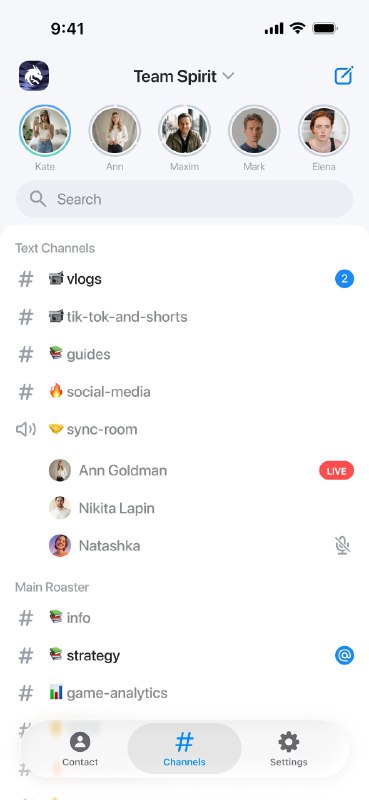Tap the compose new message icon
This screenshot has height=800, width=369.
344,76
